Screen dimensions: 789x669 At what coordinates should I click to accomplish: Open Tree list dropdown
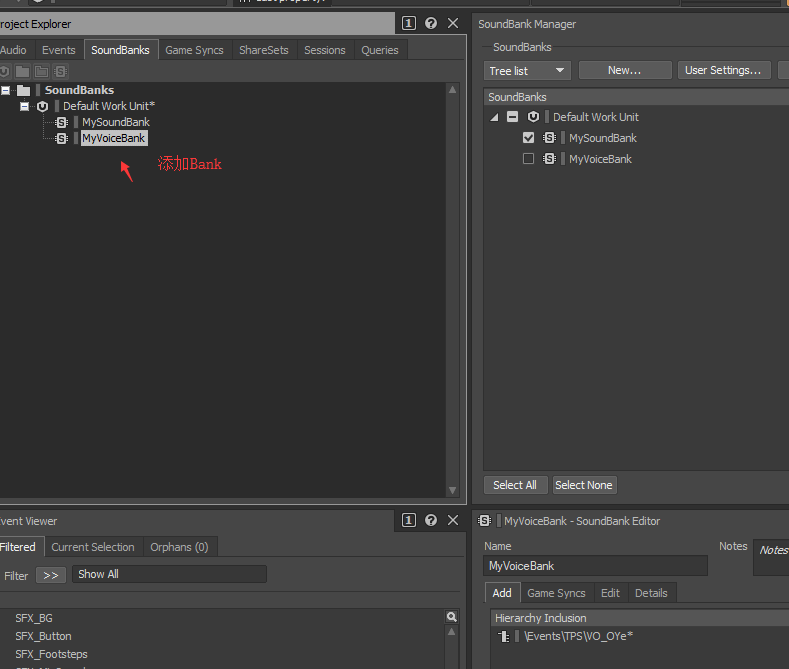coord(527,71)
